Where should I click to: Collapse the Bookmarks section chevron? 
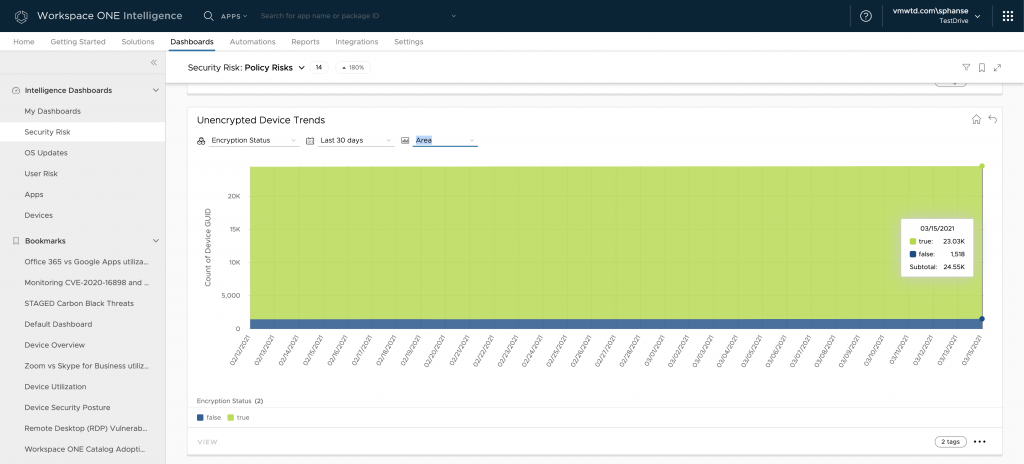[155, 241]
